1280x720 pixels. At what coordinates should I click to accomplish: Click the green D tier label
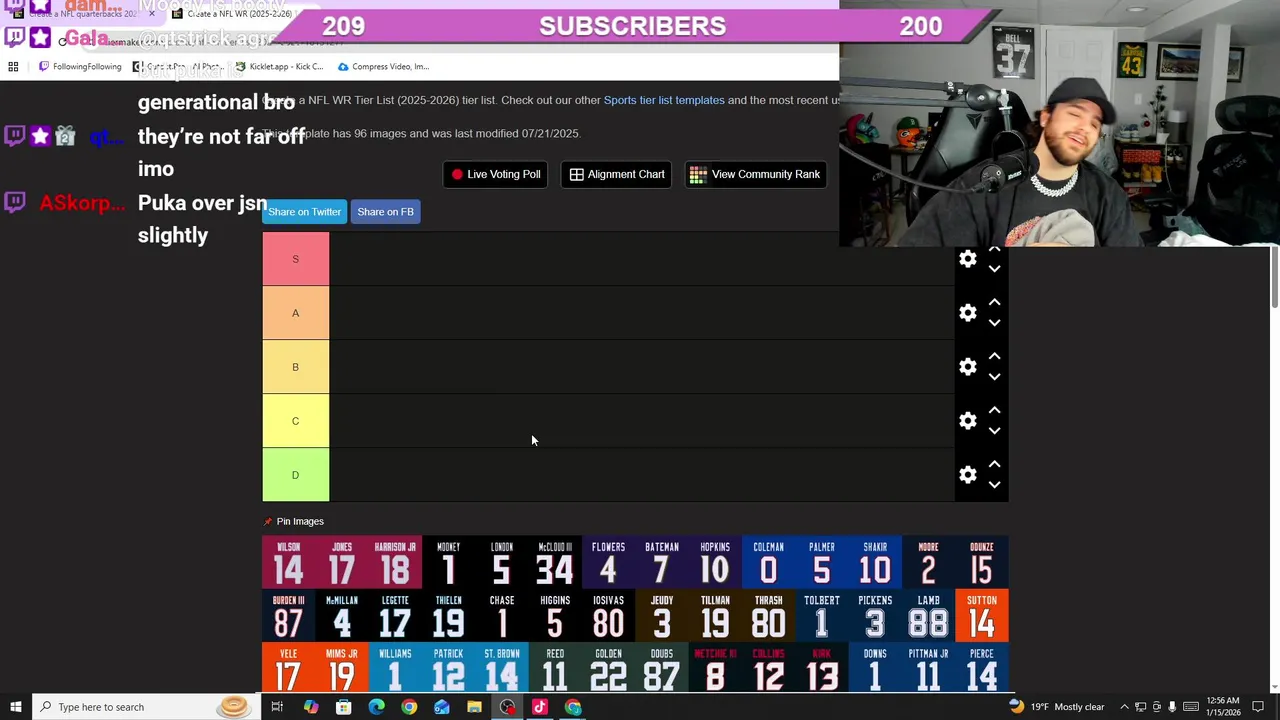pyautogui.click(x=295, y=475)
